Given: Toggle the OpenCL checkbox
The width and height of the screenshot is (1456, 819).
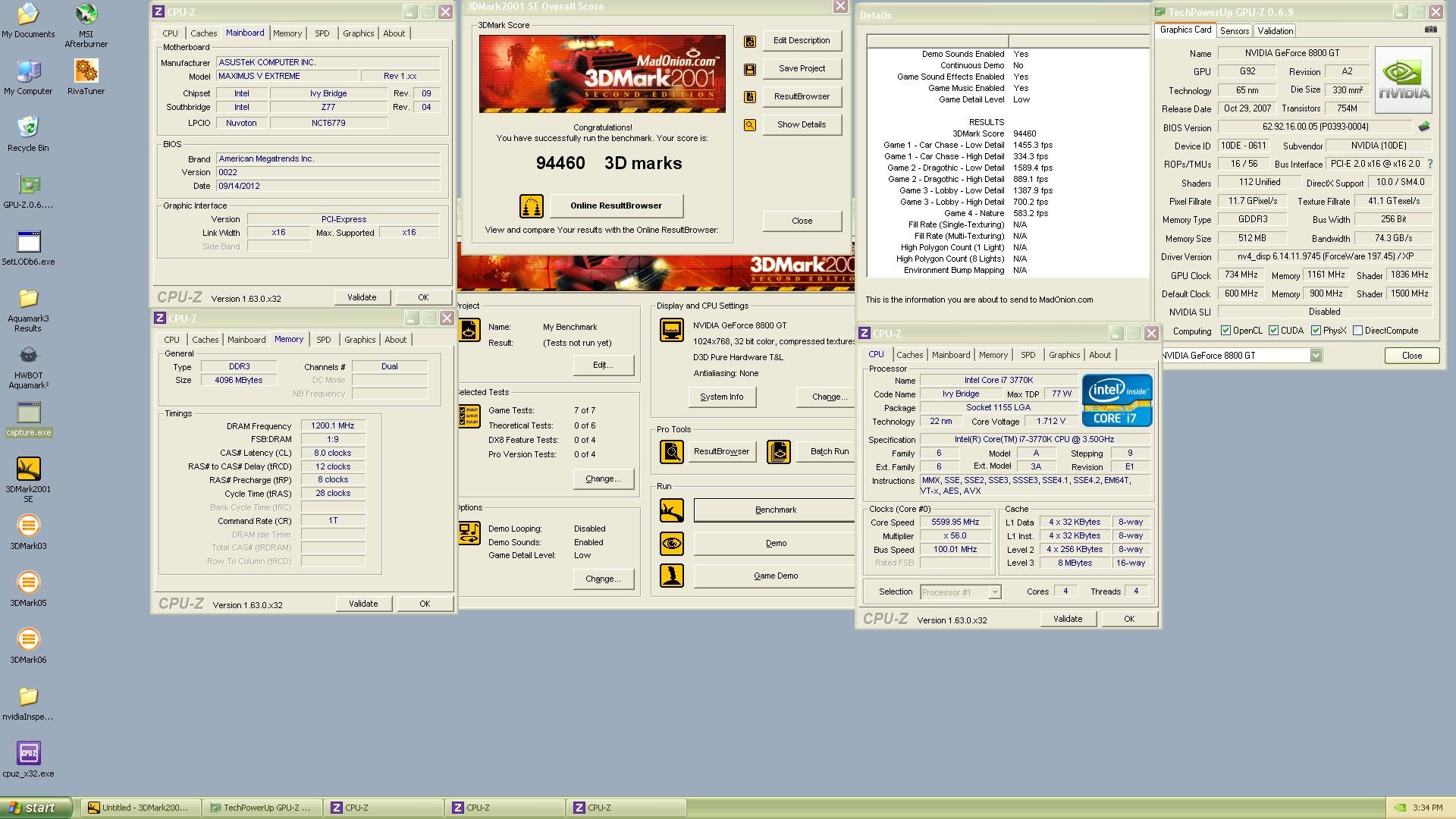Looking at the screenshot, I should 1225,331.
